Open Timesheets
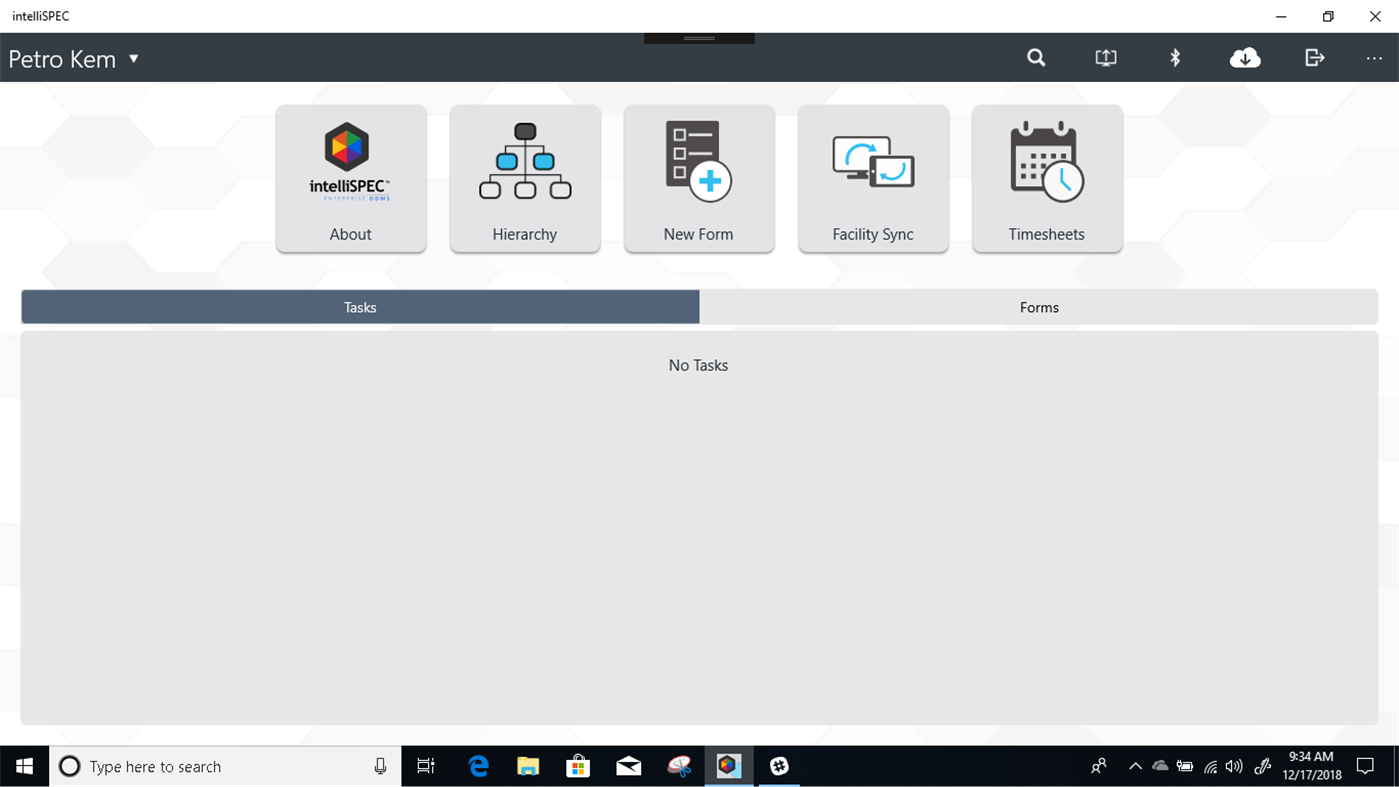1399x787 pixels. 1046,178
